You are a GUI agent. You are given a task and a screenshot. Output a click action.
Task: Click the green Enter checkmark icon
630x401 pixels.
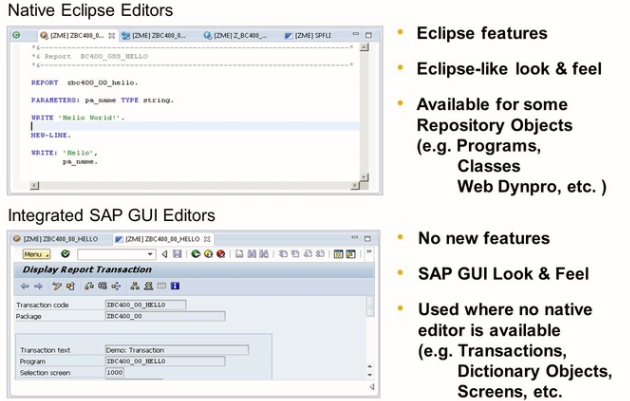[66, 254]
